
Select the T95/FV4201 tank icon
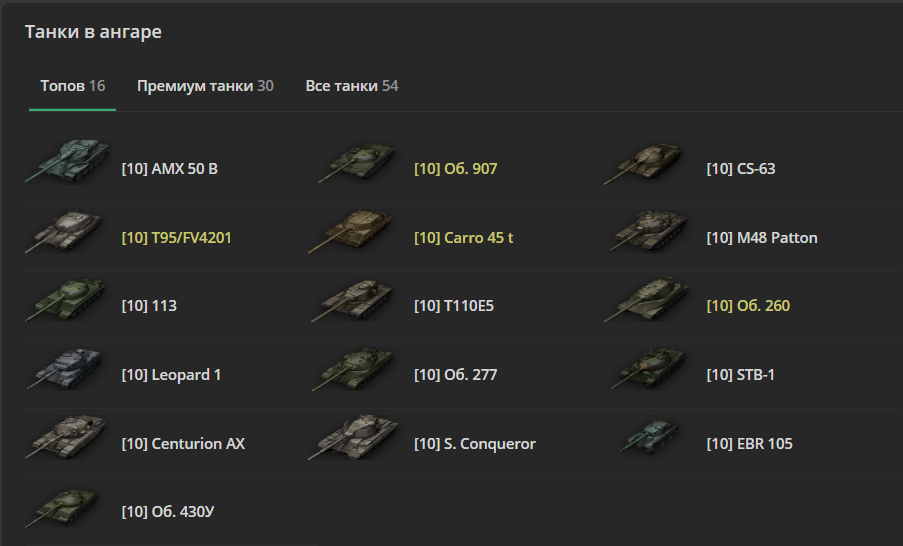tap(66, 234)
